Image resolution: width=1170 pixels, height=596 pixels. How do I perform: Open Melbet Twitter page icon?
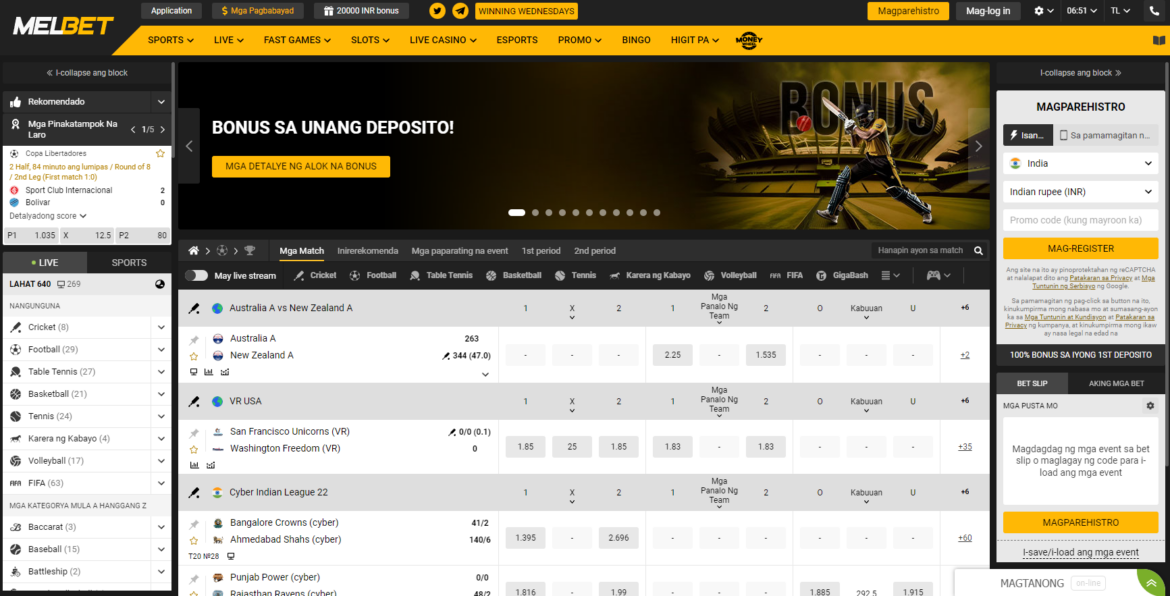tap(437, 11)
